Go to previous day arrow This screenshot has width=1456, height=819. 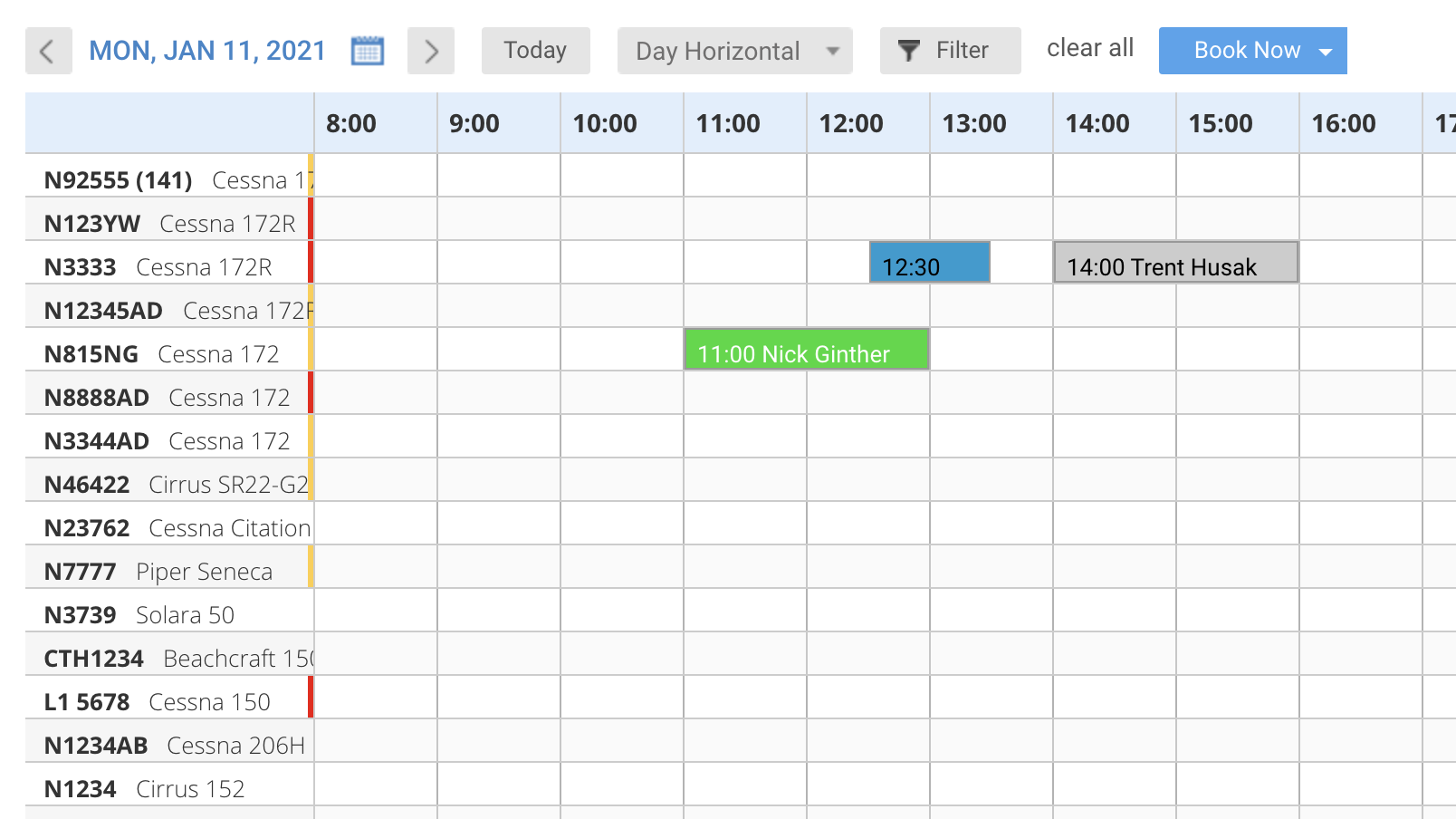(x=48, y=51)
